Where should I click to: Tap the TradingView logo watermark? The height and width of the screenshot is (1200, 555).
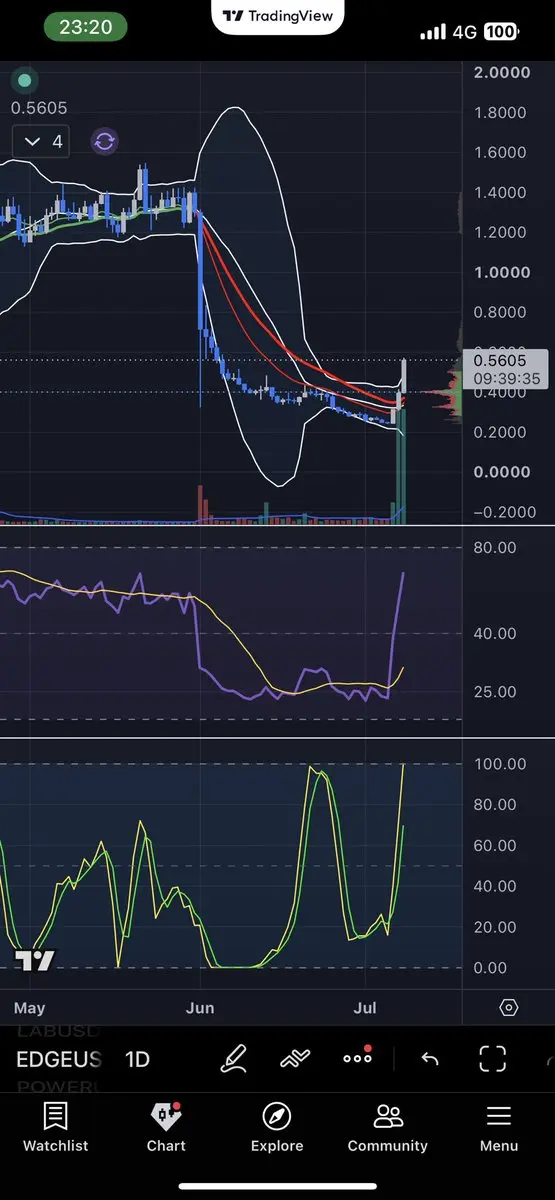(35, 961)
